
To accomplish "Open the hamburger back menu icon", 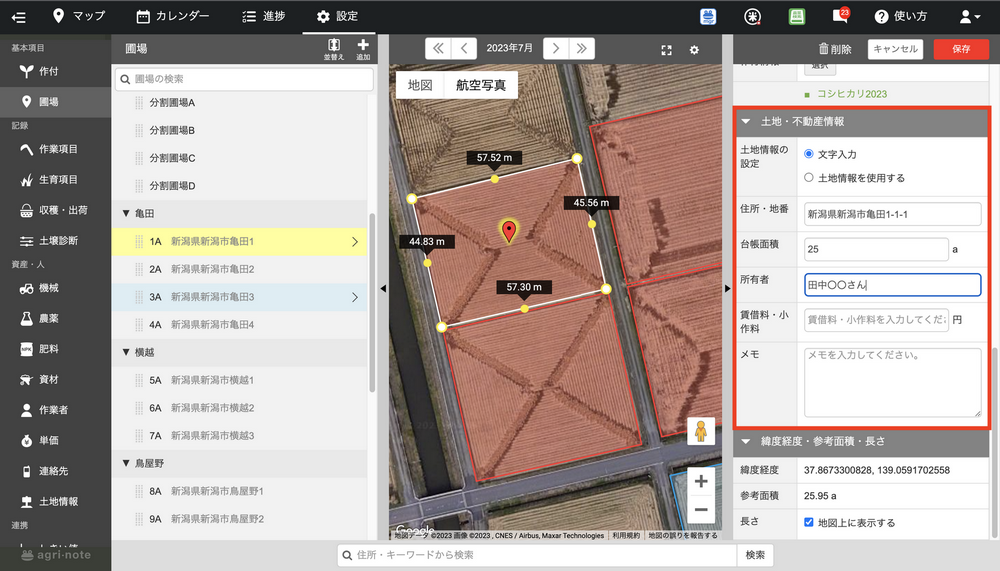I will tap(18, 16).
